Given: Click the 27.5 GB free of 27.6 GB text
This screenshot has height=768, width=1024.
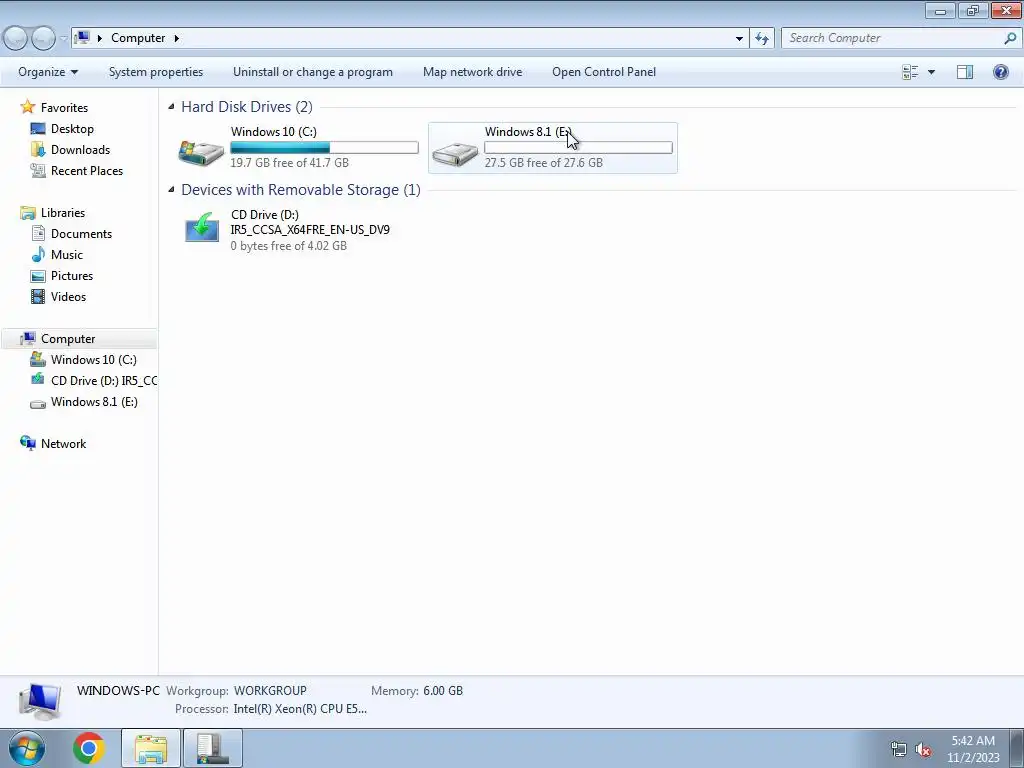Looking at the screenshot, I should (543, 163).
